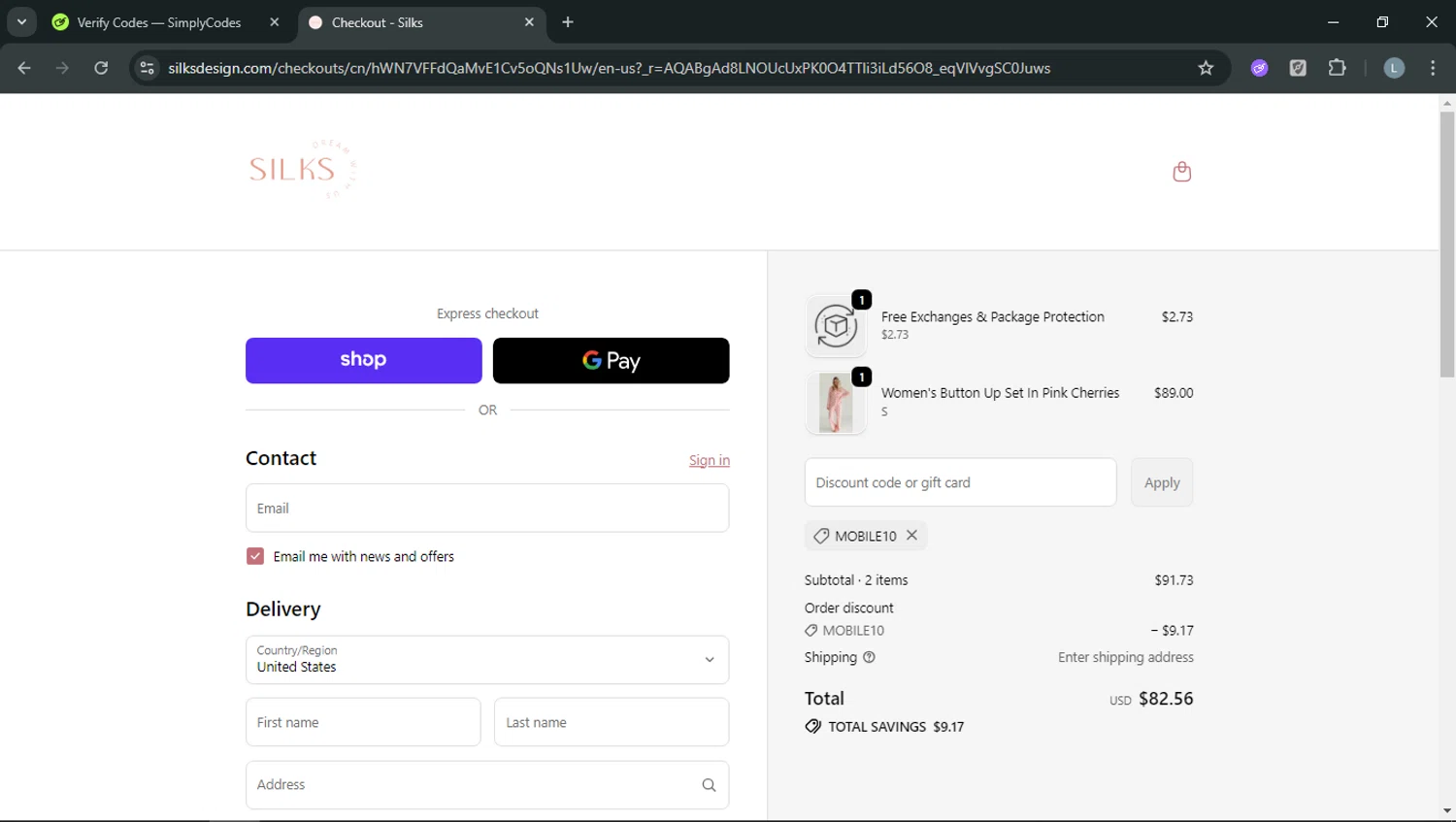Image resolution: width=1456 pixels, height=822 pixels.
Task: Remove the MOBILE10 discount tag
Action: (x=911, y=535)
